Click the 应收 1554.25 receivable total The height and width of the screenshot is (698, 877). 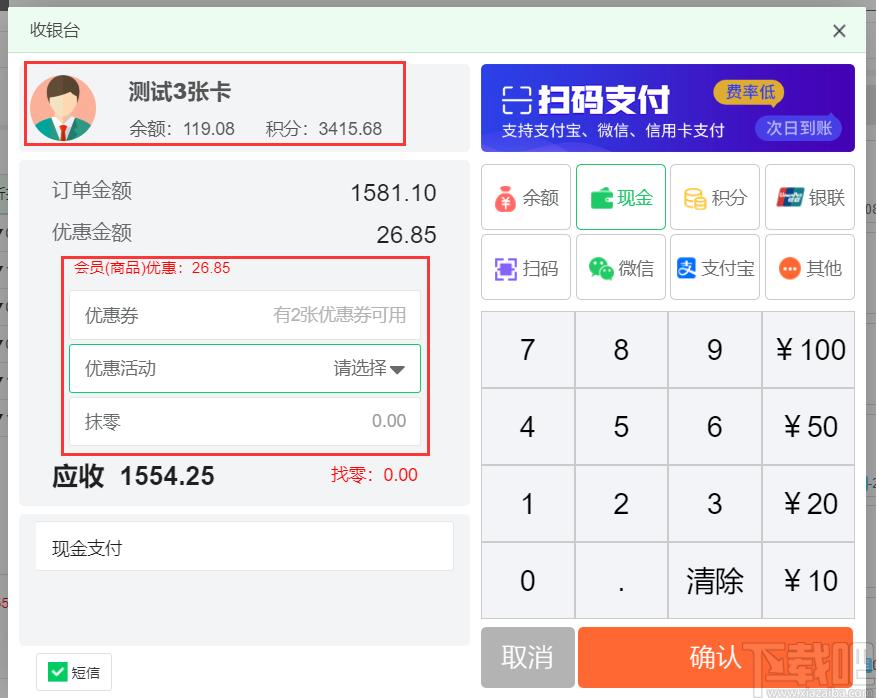[133, 476]
